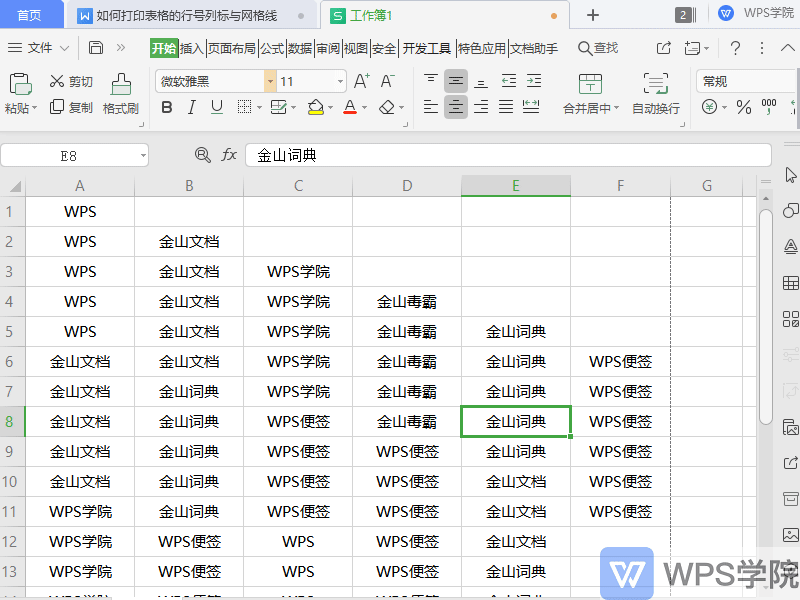800x600 pixels.
Task: Select the Format Painter brush
Action: pyautogui.click(x=121, y=84)
